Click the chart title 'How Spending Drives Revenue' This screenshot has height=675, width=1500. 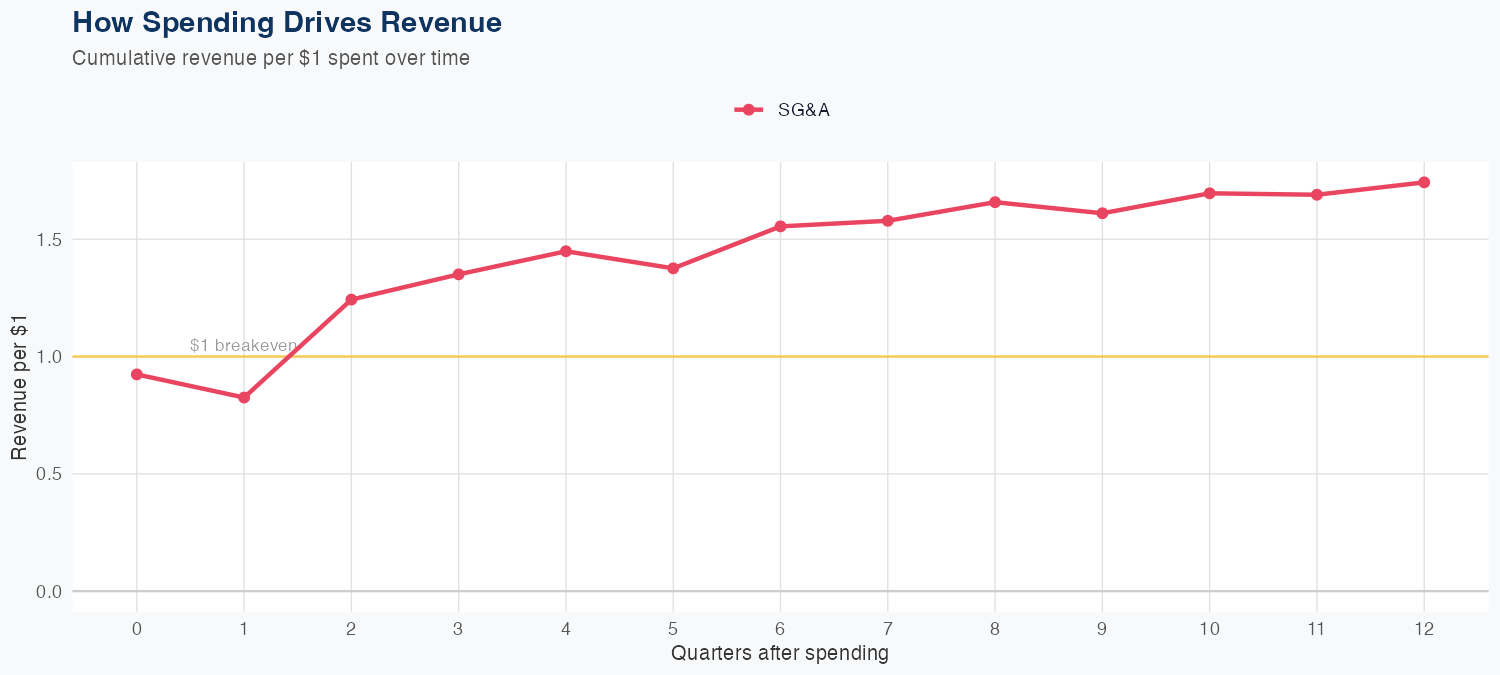coord(287,22)
